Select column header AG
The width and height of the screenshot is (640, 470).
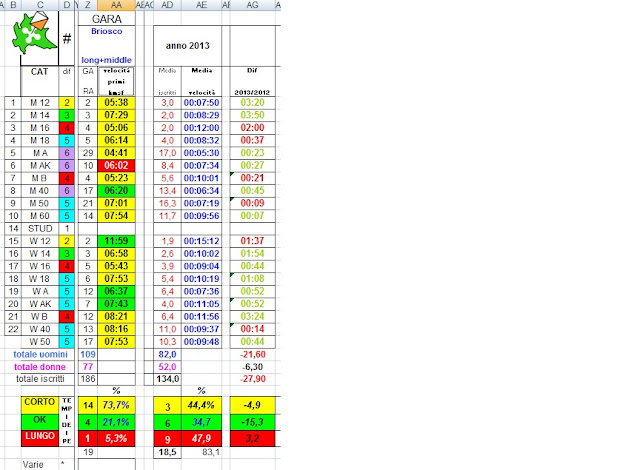[x=253, y=5]
